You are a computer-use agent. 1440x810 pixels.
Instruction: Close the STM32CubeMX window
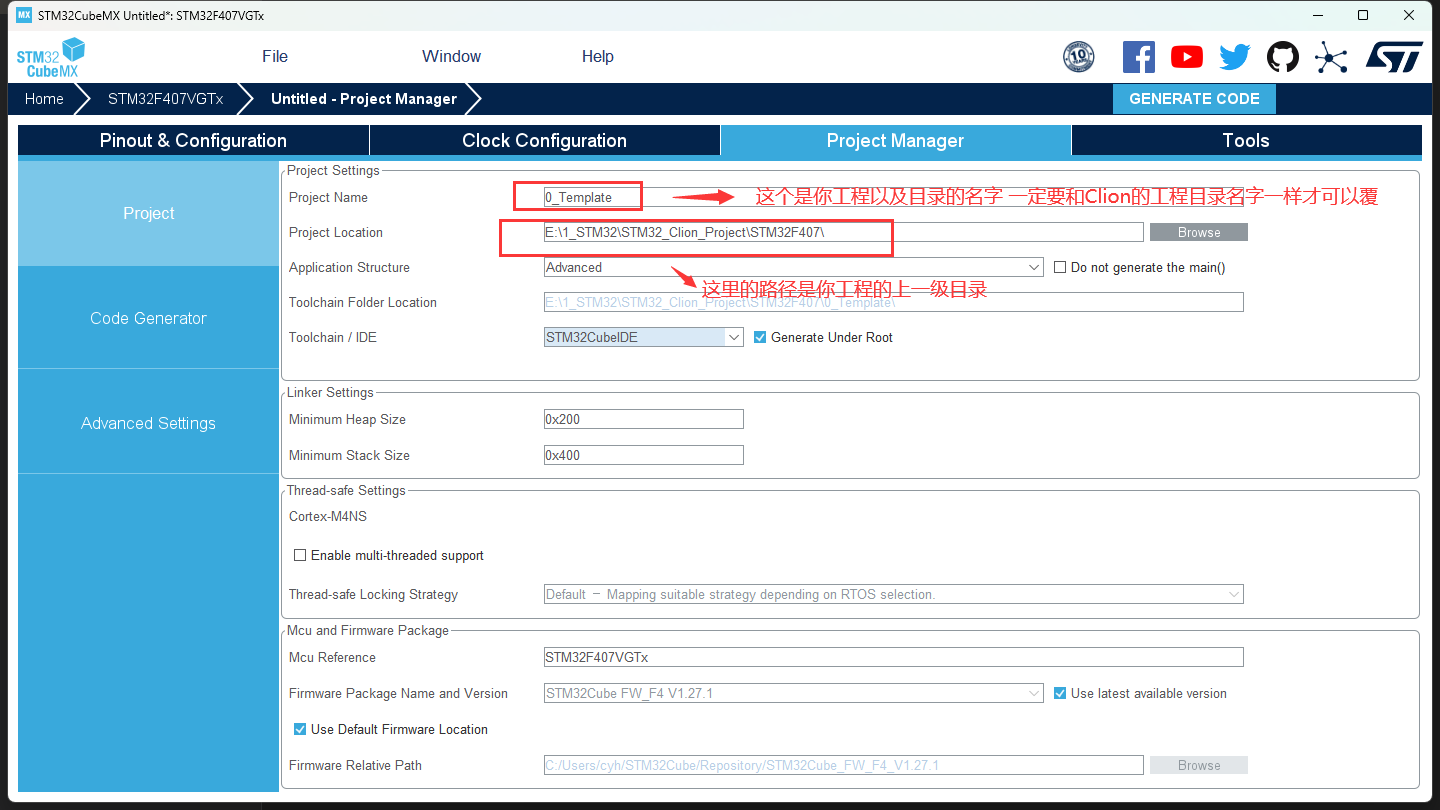pyautogui.click(x=1409, y=15)
